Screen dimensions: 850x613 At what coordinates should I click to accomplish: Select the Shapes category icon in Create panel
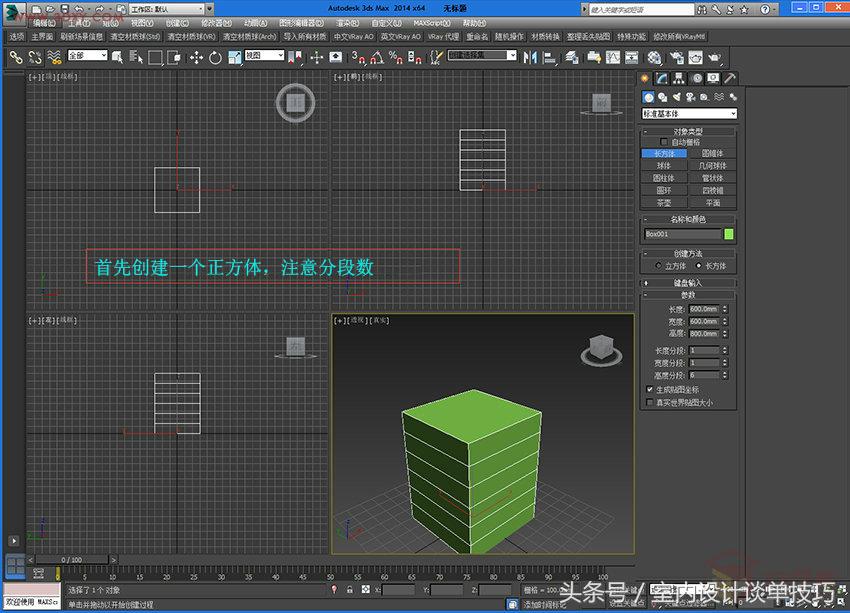click(662, 97)
